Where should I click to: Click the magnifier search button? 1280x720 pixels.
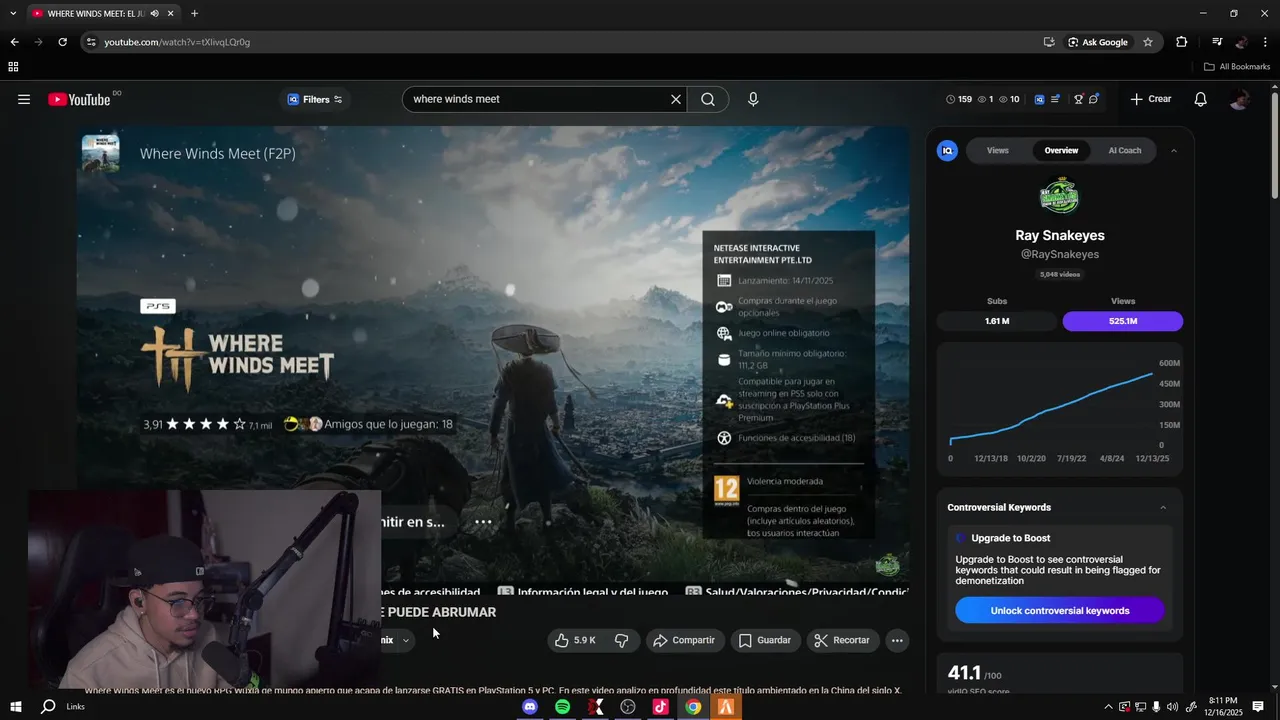708,99
